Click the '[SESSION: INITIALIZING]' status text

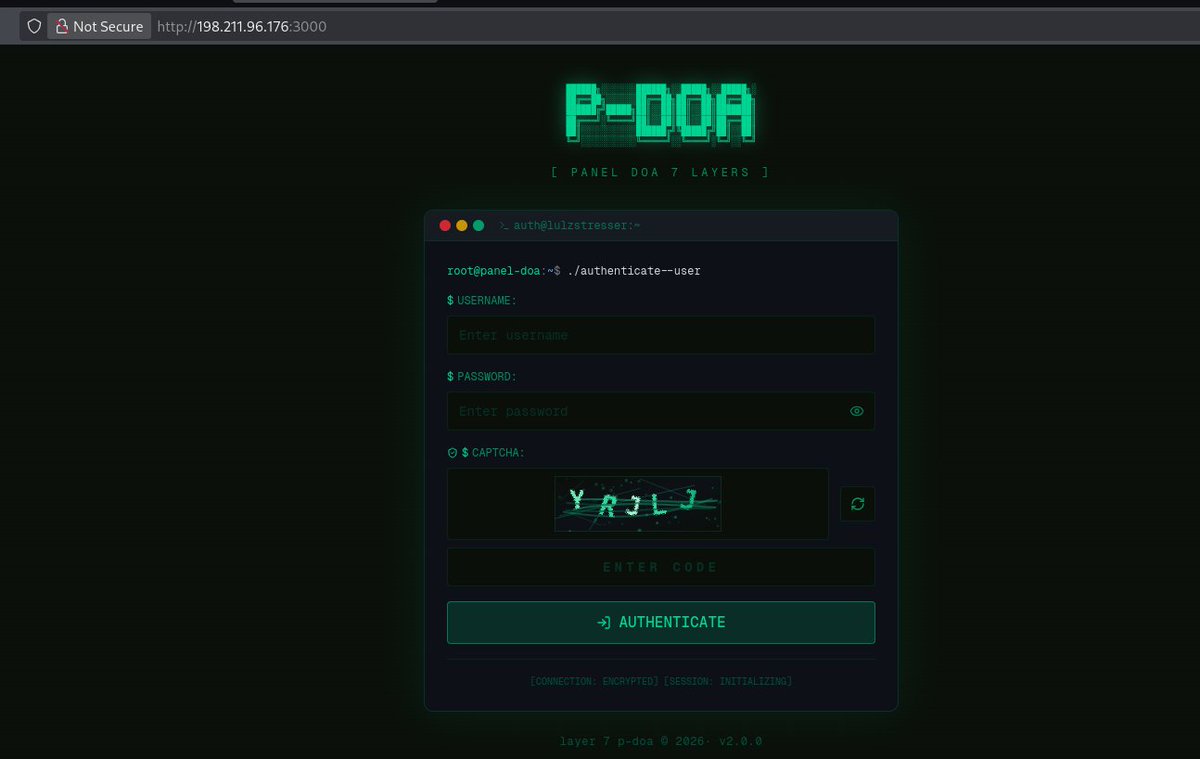coord(728,681)
